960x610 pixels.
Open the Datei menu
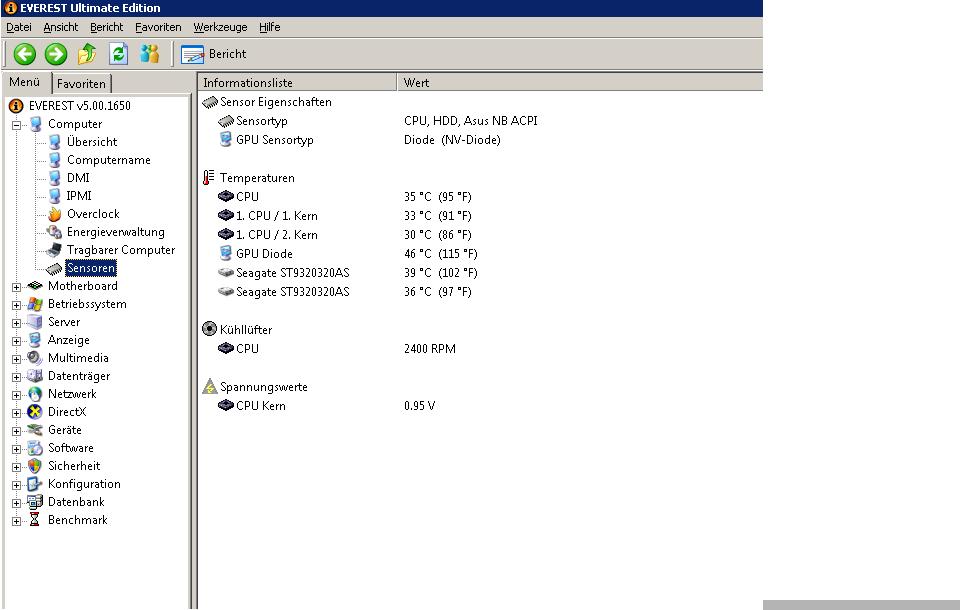19,27
